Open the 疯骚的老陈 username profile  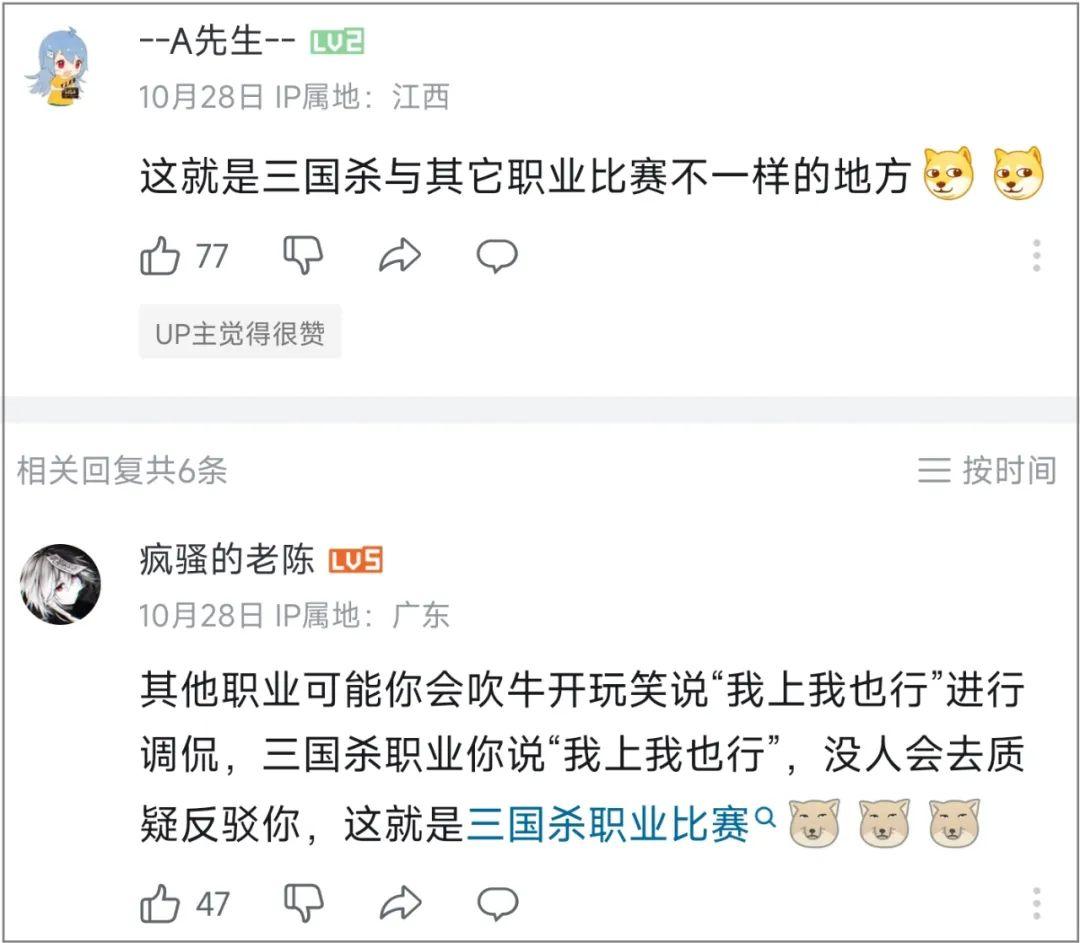point(227,561)
